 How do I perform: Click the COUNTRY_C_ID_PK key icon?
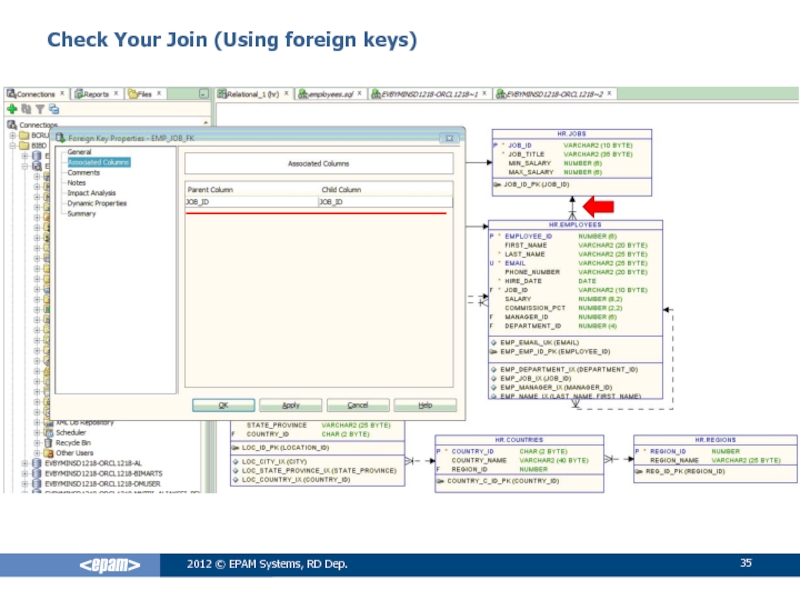440,481
